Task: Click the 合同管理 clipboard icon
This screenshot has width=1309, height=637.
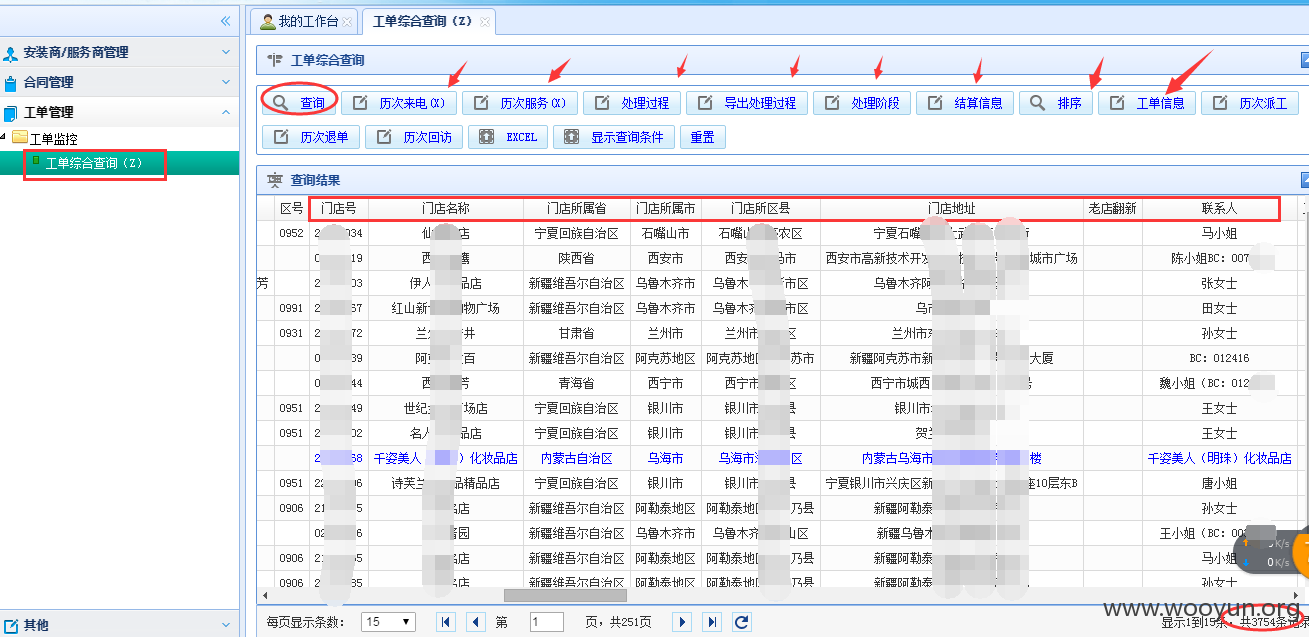Action: tap(11, 83)
